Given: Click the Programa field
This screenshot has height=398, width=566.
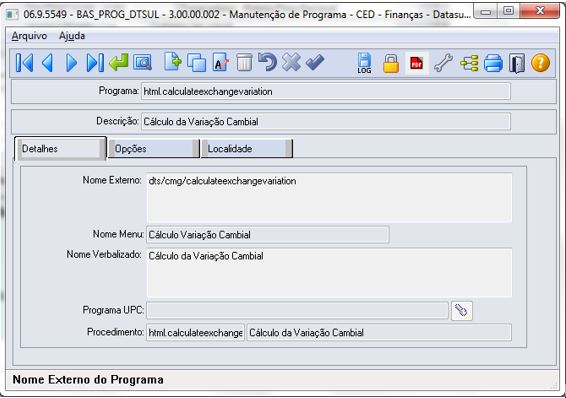Looking at the screenshot, I should coord(326,91).
